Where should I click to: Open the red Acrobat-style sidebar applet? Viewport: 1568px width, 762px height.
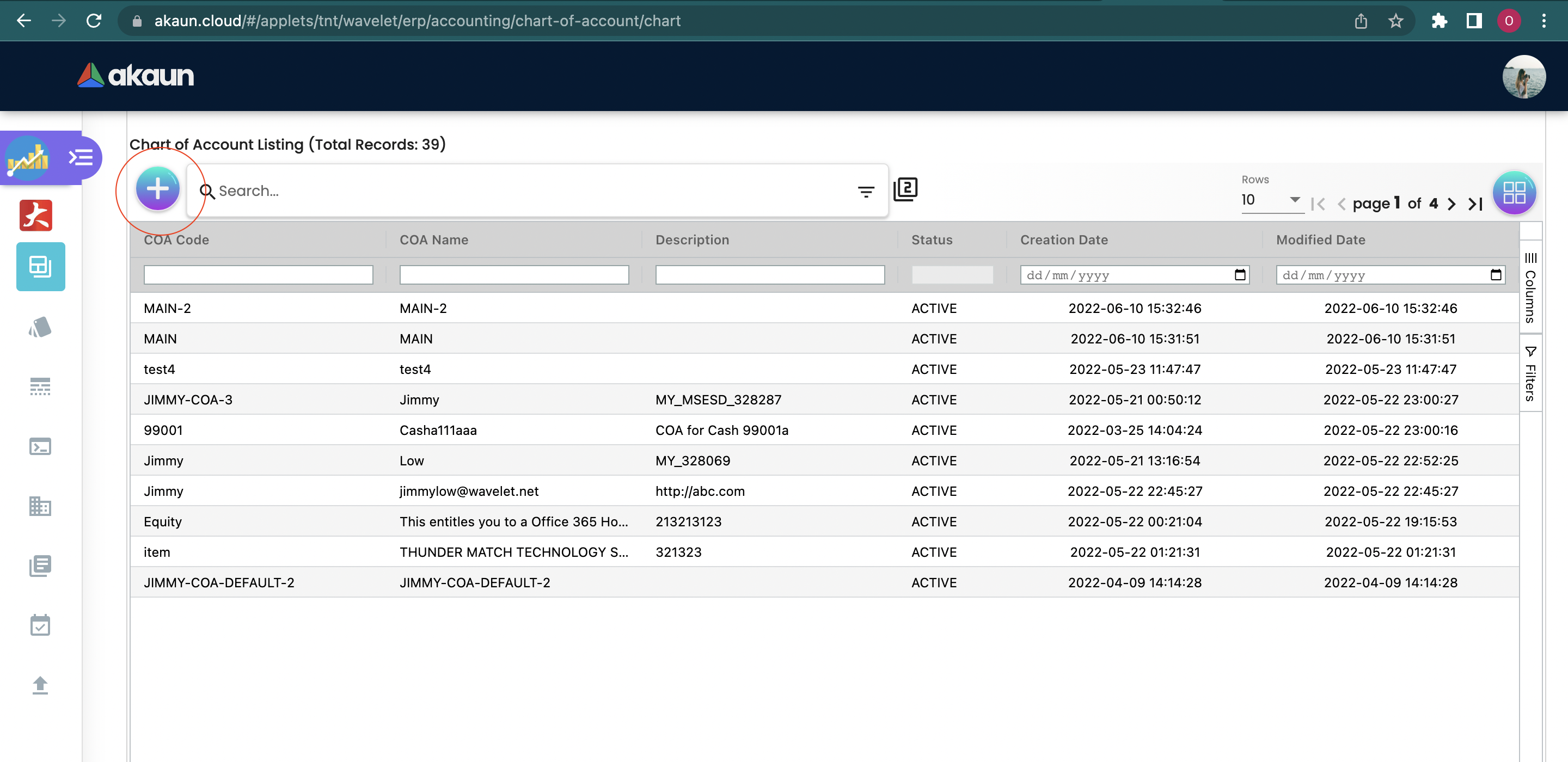pos(36,216)
